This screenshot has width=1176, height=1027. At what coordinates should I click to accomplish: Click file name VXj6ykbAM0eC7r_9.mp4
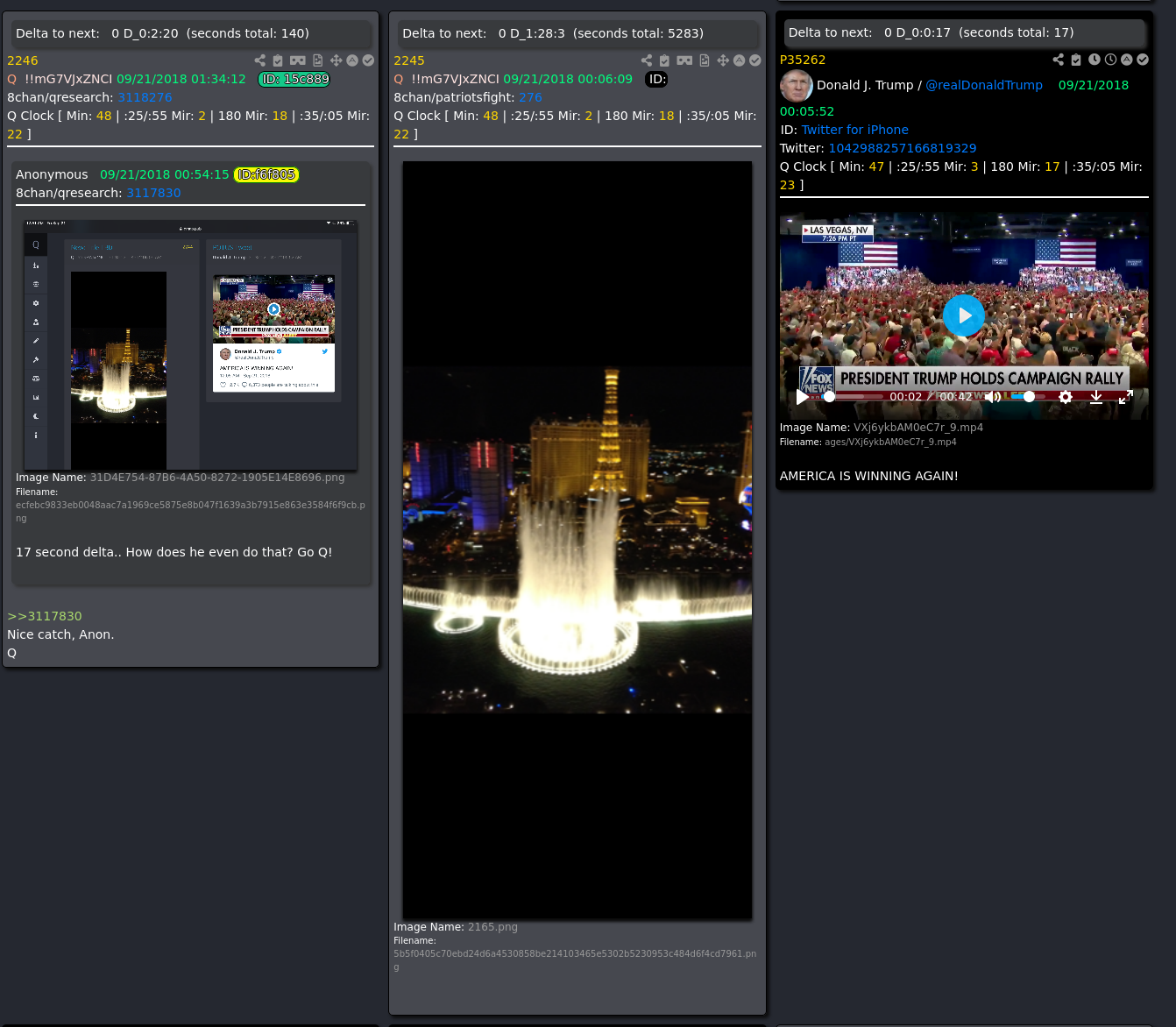click(x=918, y=428)
